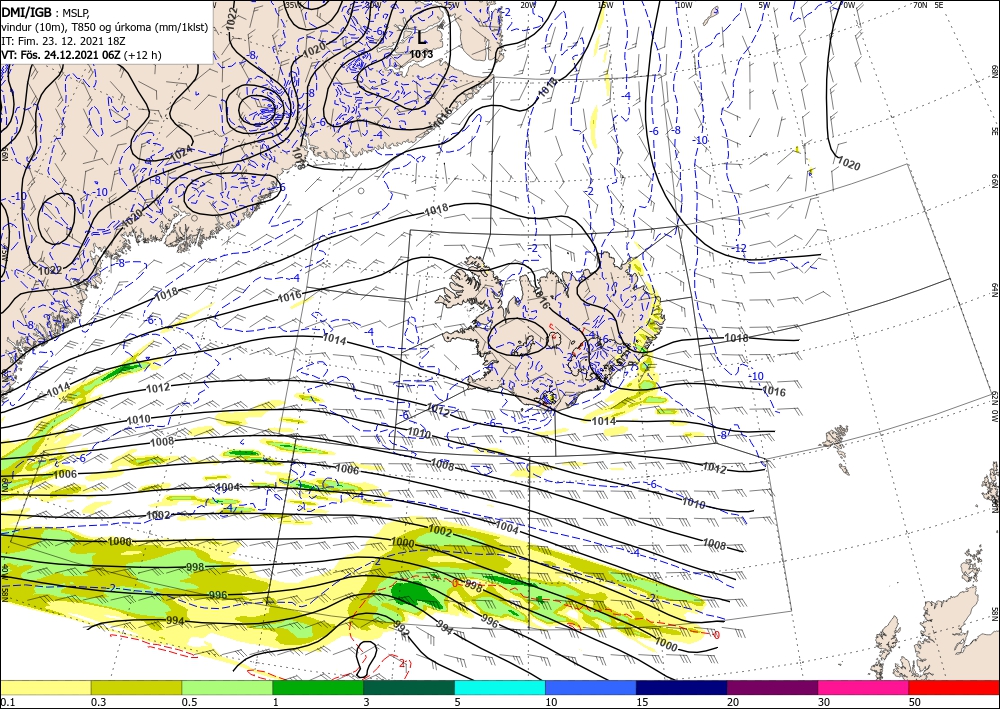Select the dark green 3–5 mm legend swatch
Screen dimensions: 1000x709
409,687
